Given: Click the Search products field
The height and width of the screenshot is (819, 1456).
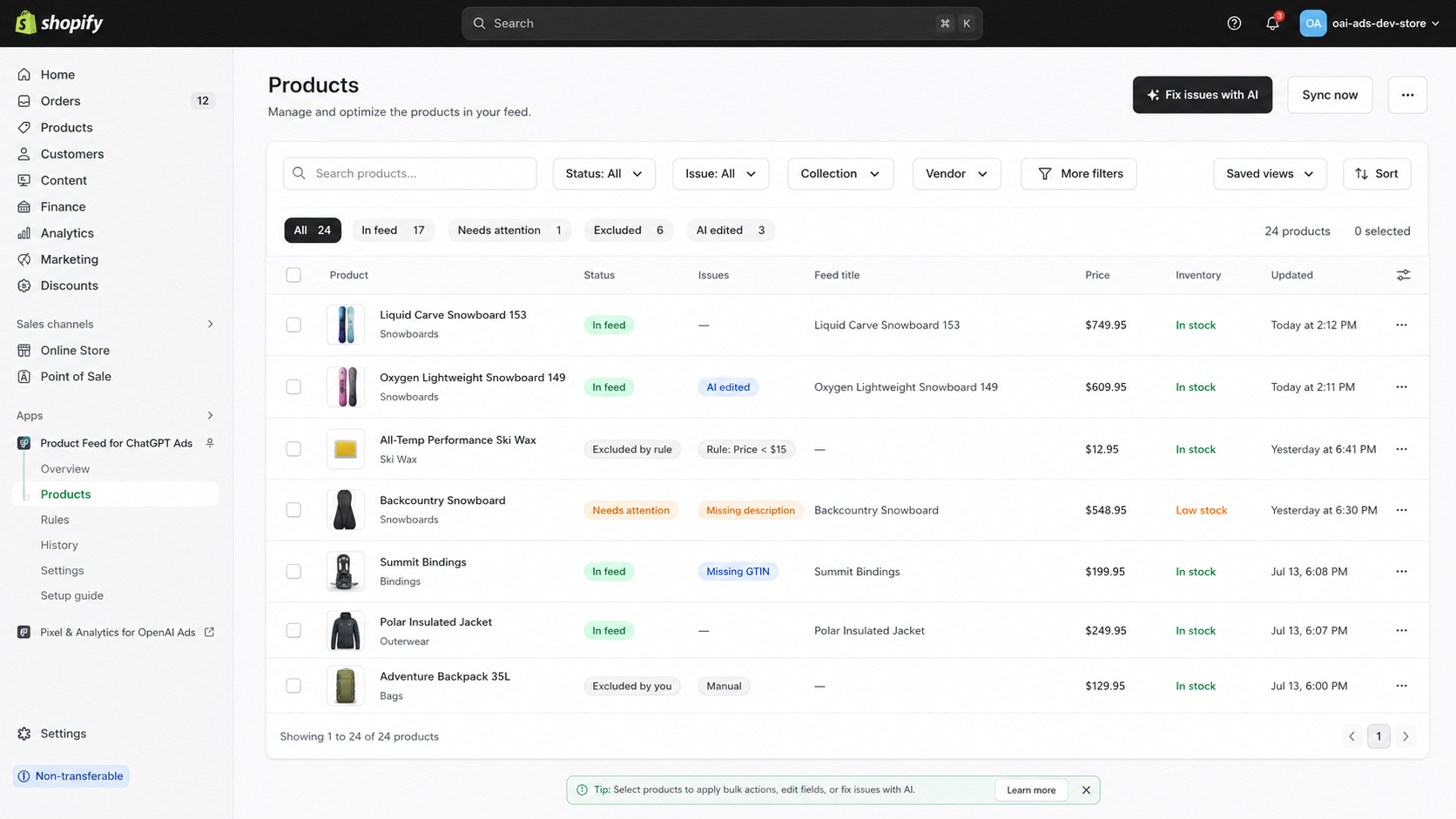Looking at the screenshot, I should point(409,173).
